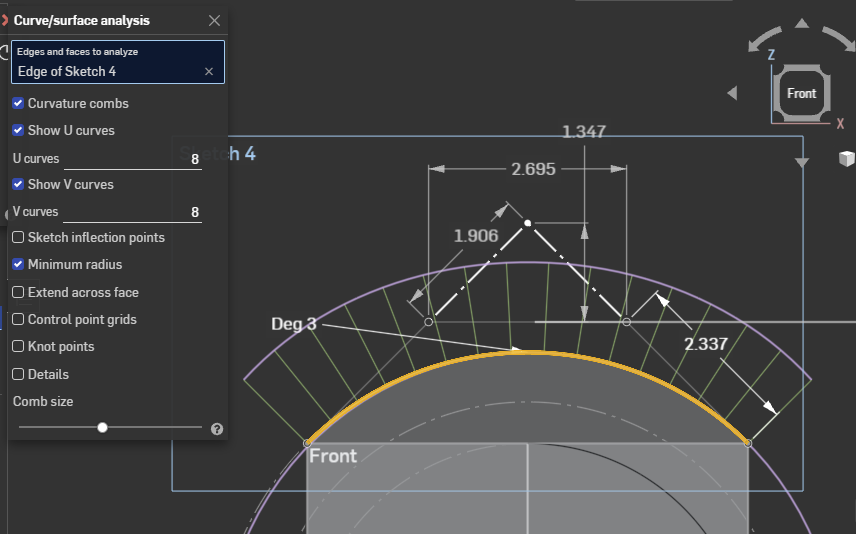Image resolution: width=856 pixels, height=534 pixels.
Task: Enable Knot points checkbox
Action: point(18,346)
